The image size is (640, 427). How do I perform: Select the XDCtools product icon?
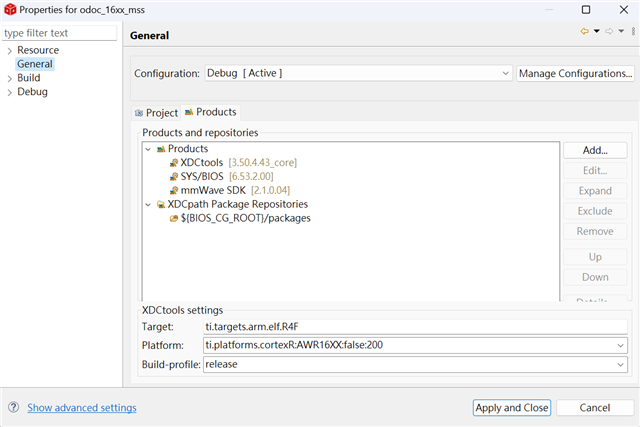coord(173,162)
